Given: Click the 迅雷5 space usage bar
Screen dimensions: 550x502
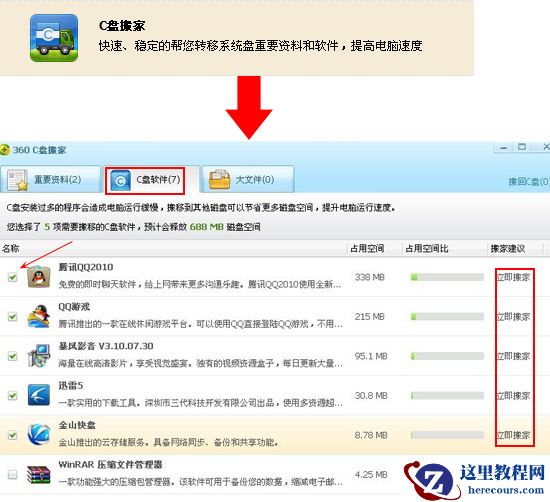Looking at the screenshot, I should [447, 396].
